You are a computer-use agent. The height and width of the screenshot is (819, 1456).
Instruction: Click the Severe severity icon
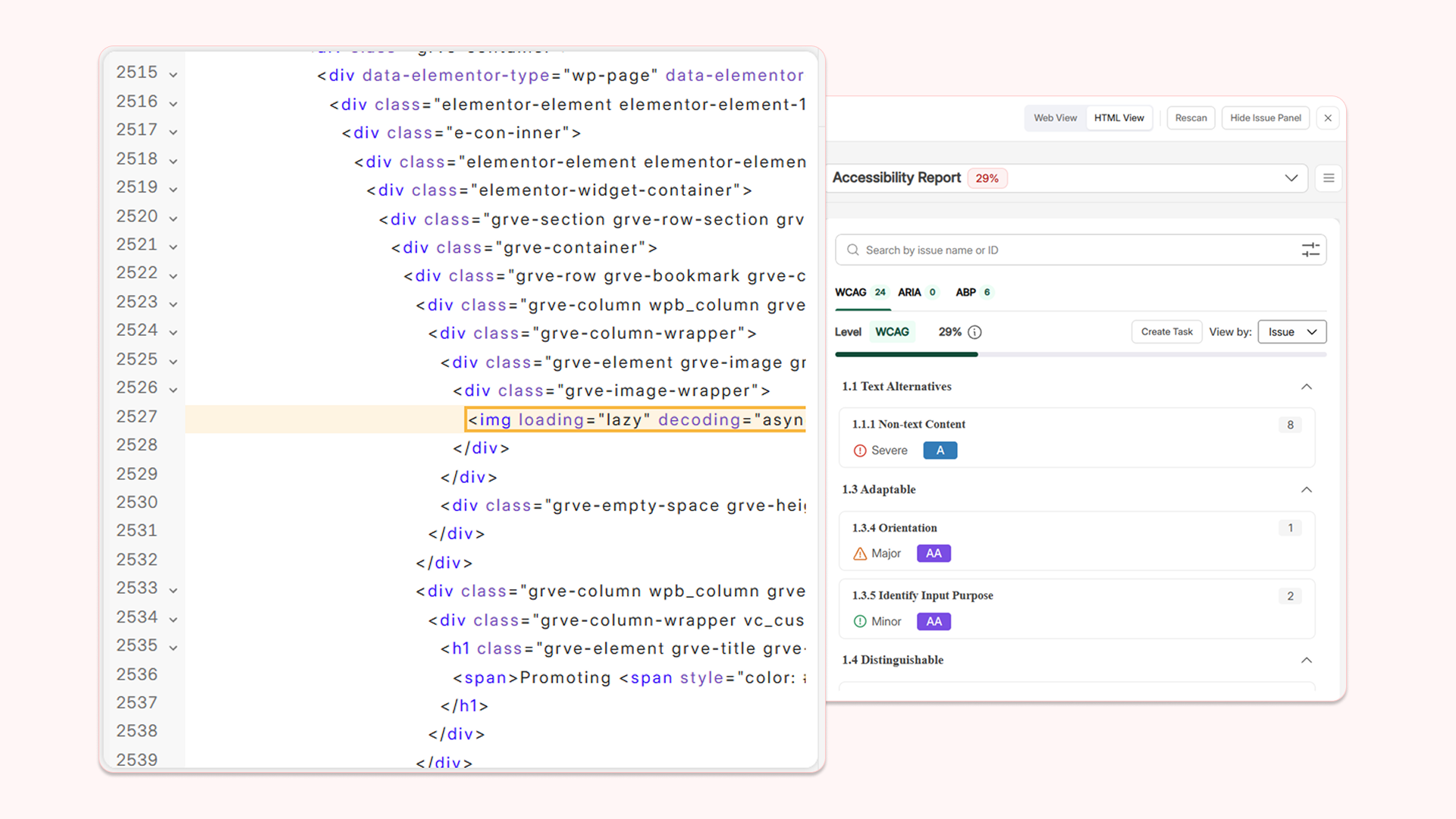(860, 451)
